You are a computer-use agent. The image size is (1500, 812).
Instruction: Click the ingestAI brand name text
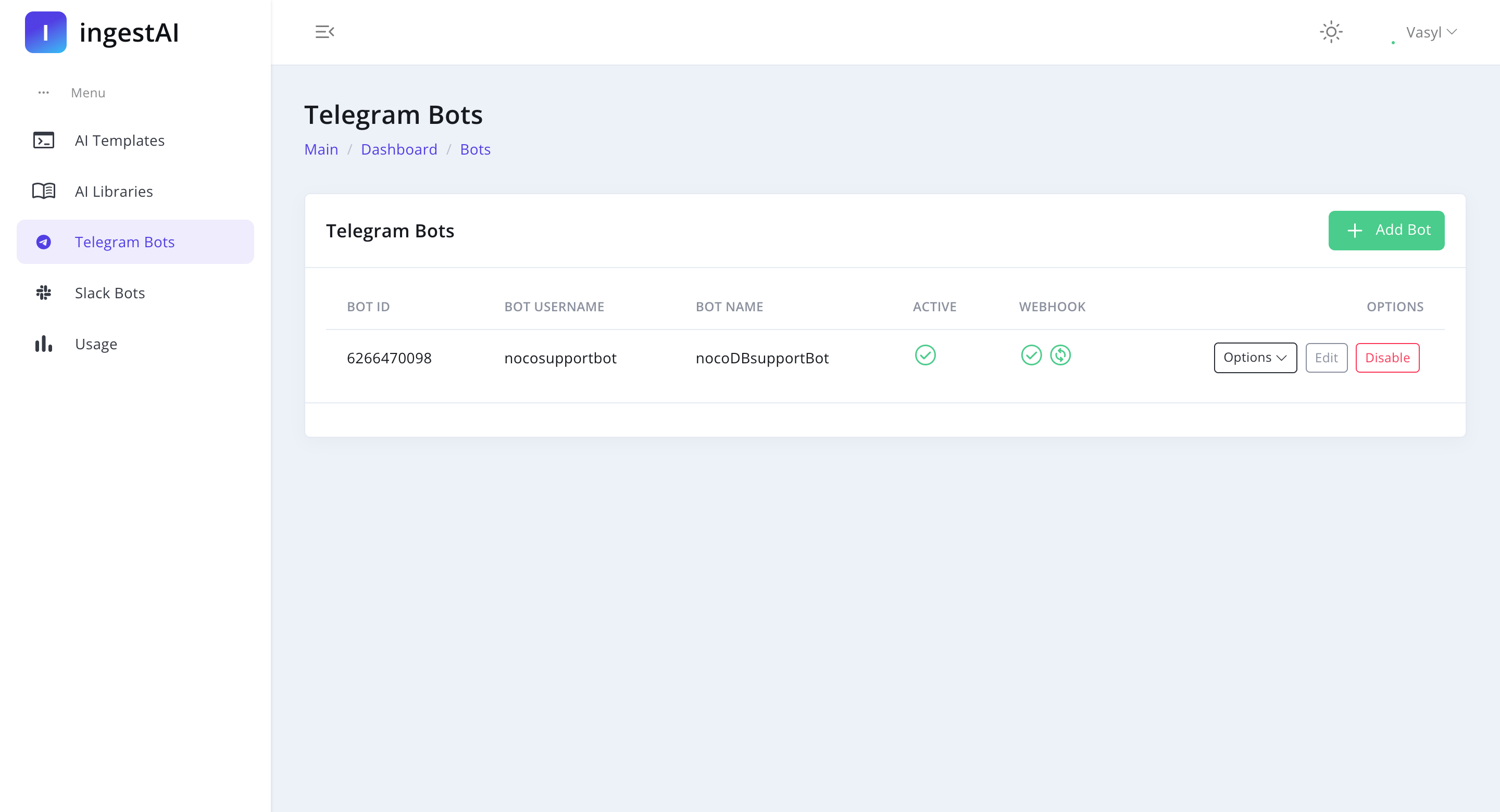pos(129,33)
